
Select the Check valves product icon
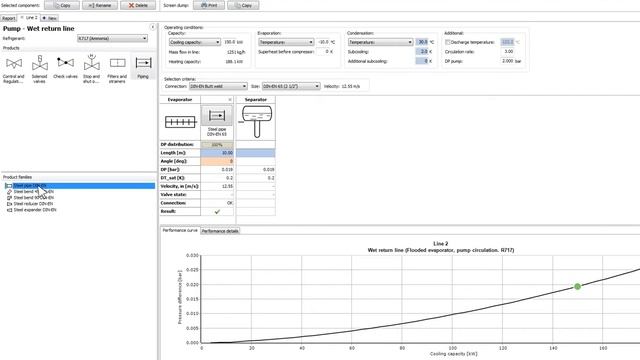(x=65, y=67)
